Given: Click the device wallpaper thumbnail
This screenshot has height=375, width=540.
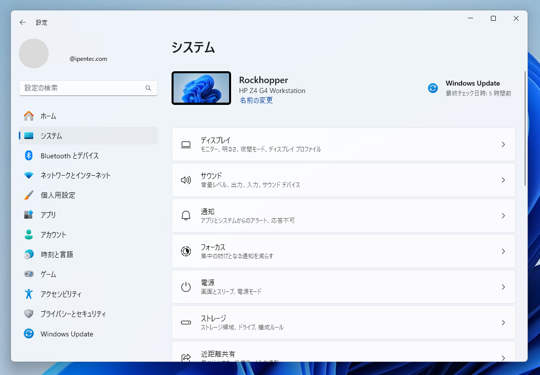Looking at the screenshot, I should [x=201, y=88].
